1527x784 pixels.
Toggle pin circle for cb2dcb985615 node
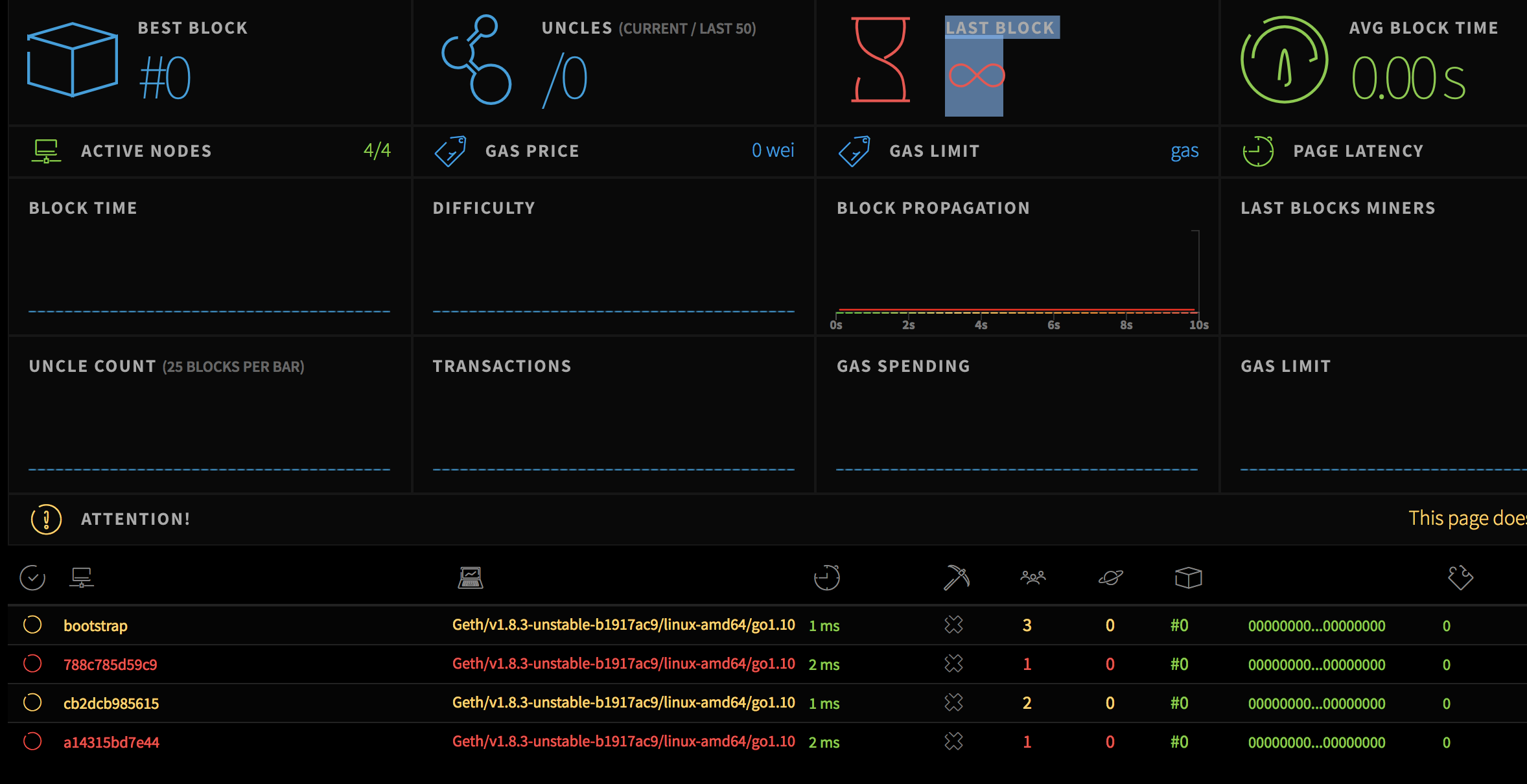[x=32, y=702]
